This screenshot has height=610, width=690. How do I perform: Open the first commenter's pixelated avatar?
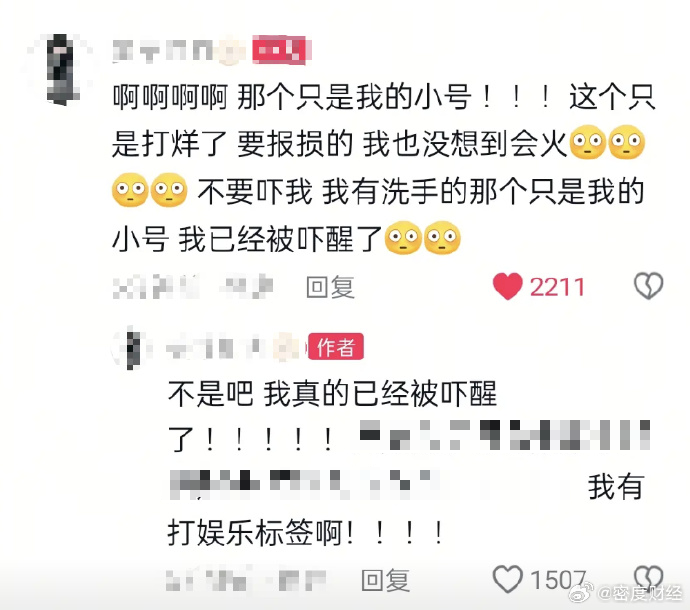coord(61,69)
